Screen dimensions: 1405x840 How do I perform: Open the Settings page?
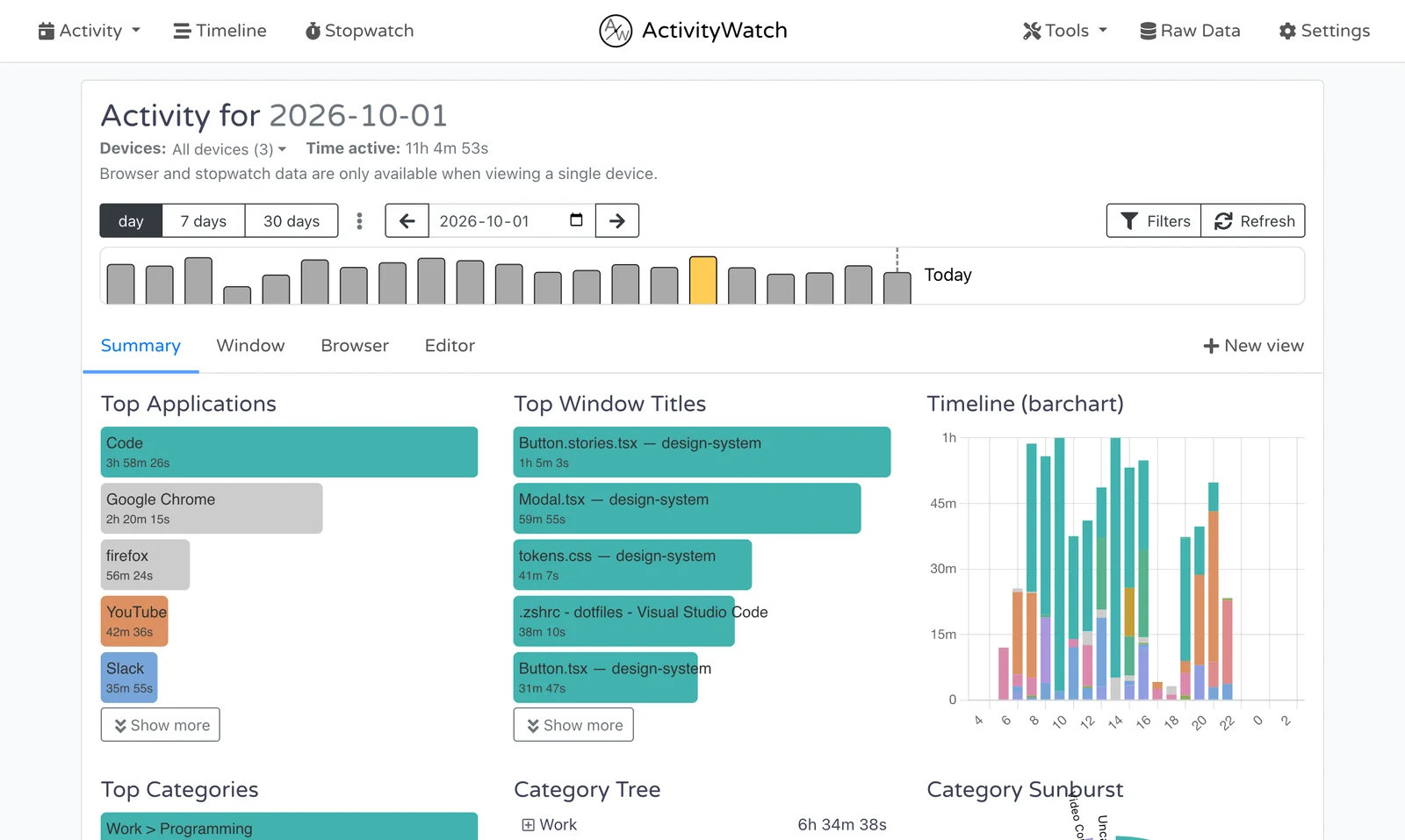1324,31
